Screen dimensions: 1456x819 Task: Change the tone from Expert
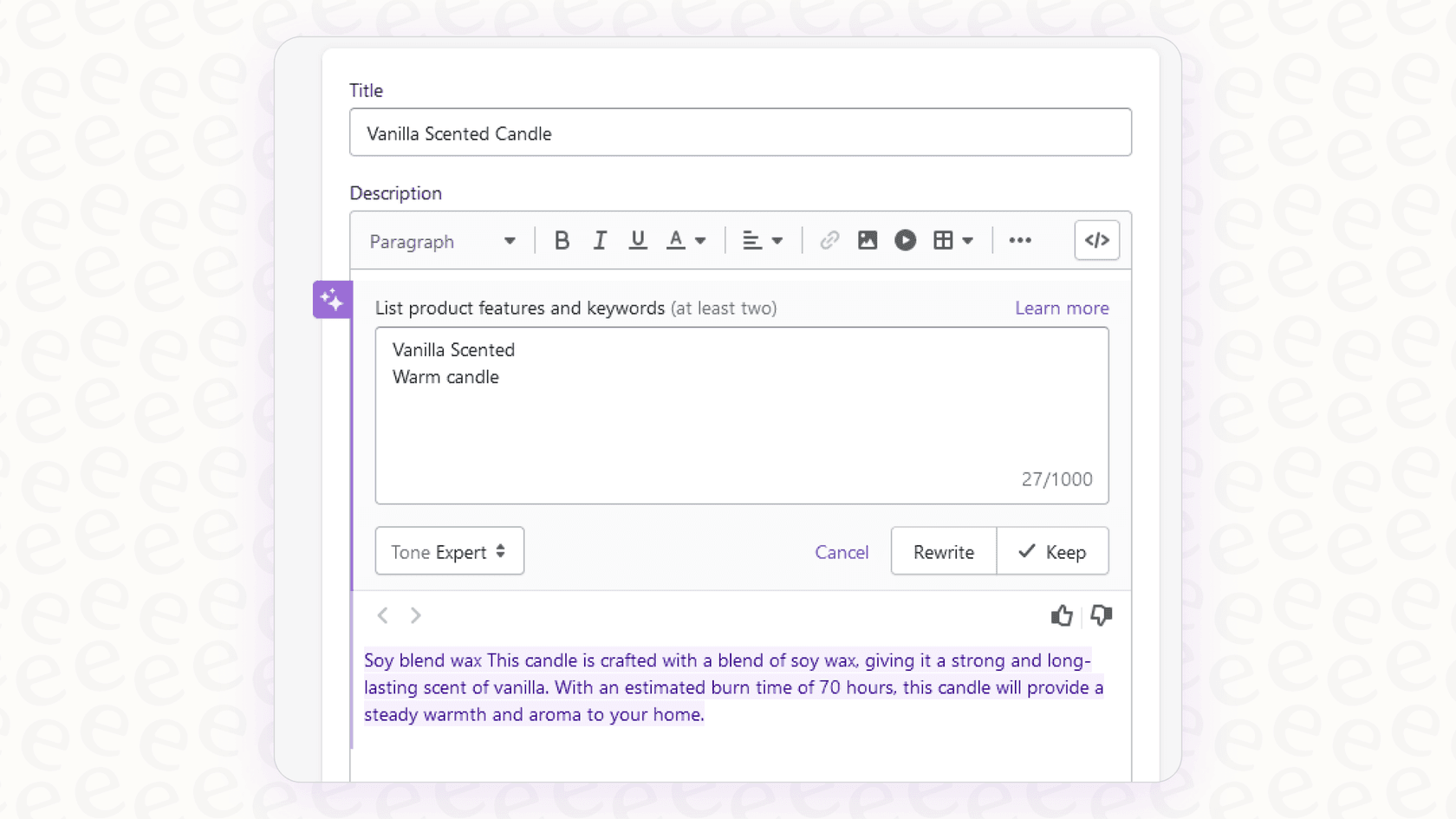pos(449,551)
